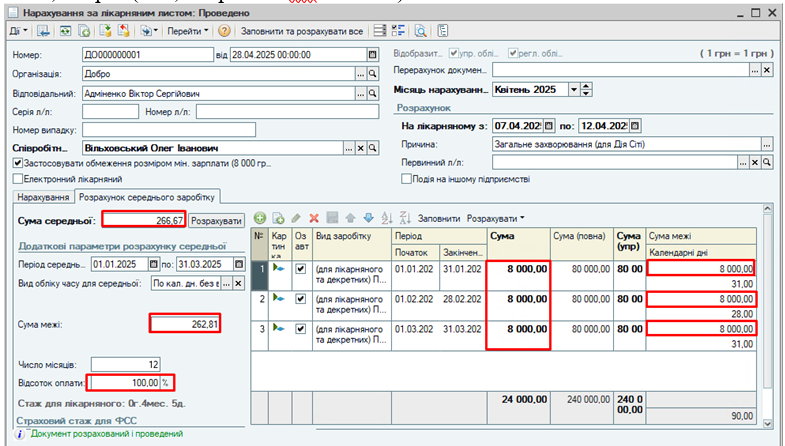This screenshot has width=785, height=446.
Task: Click the green plus add row icon
Action: (259, 217)
